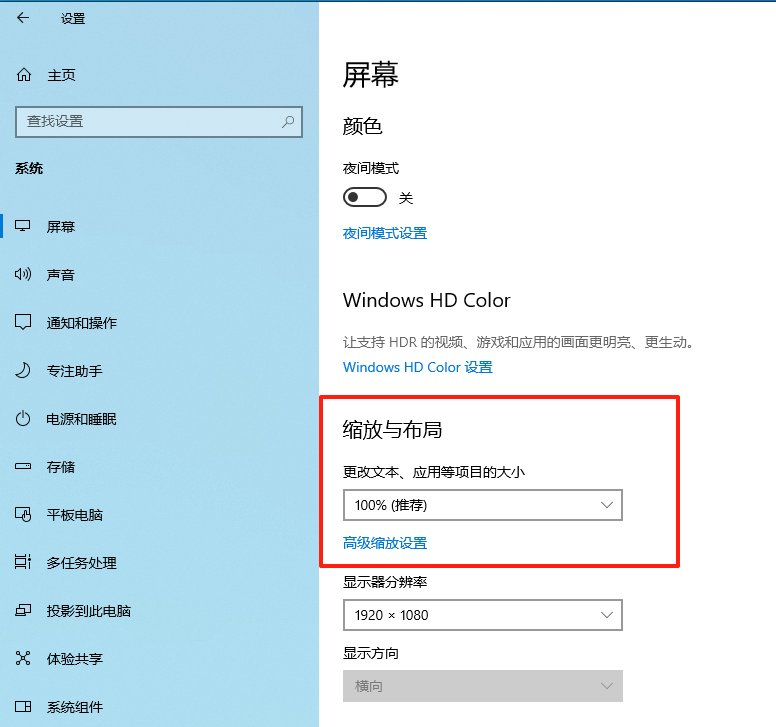Open the 高级缩放设置 link
The width and height of the screenshot is (776, 727).
pyautogui.click(x=385, y=543)
